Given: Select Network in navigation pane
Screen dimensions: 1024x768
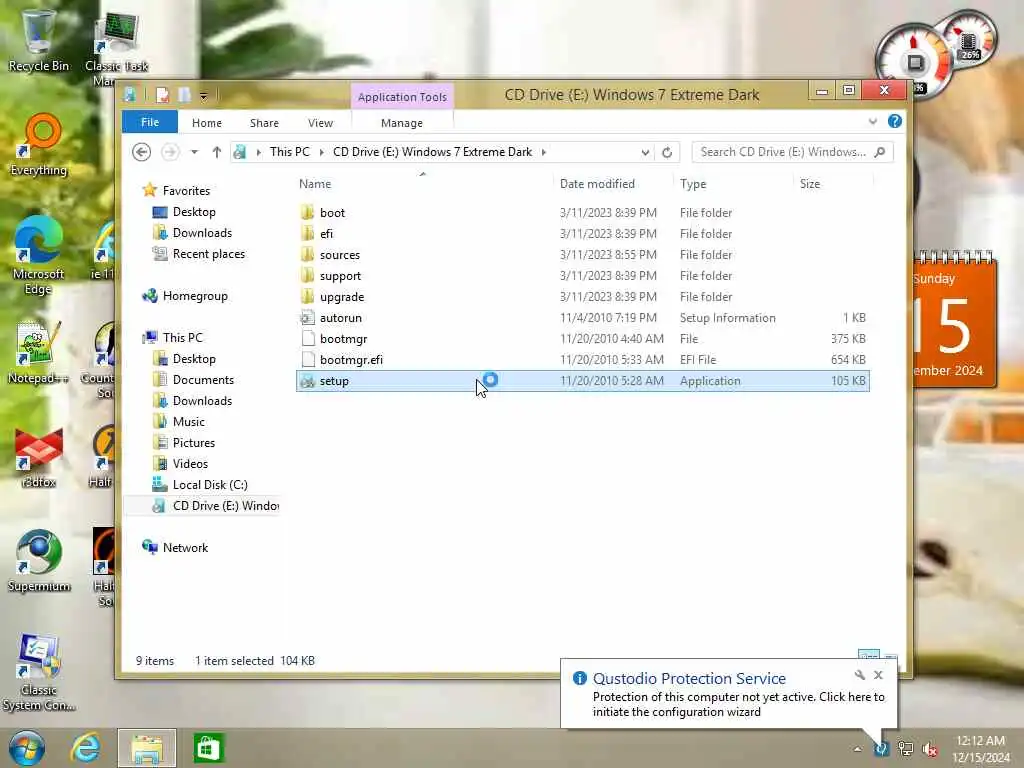Looking at the screenshot, I should pyautogui.click(x=175, y=548).
